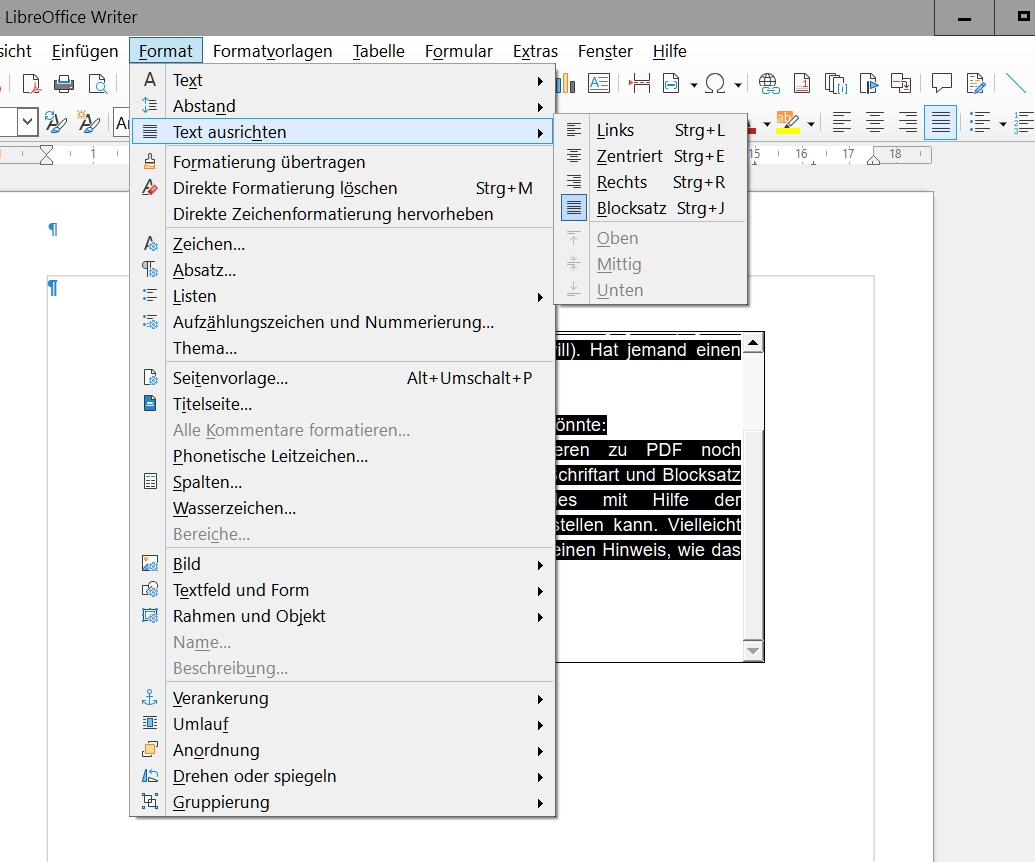Click the Print icon in toolbar
The height and width of the screenshot is (862, 1035).
point(63,84)
